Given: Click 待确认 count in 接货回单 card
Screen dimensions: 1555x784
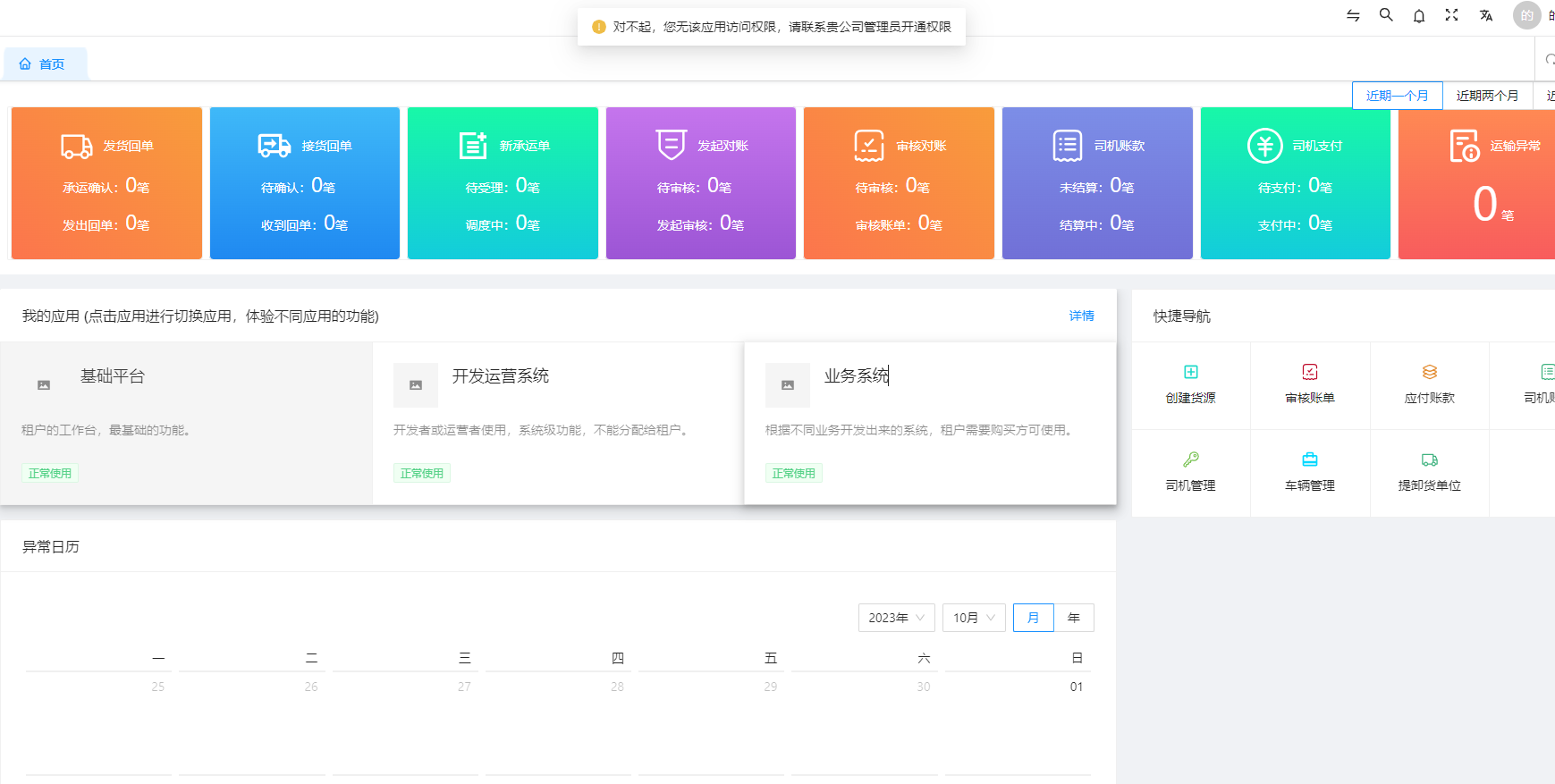Looking at the screenshot, I should tap(298, 186).
